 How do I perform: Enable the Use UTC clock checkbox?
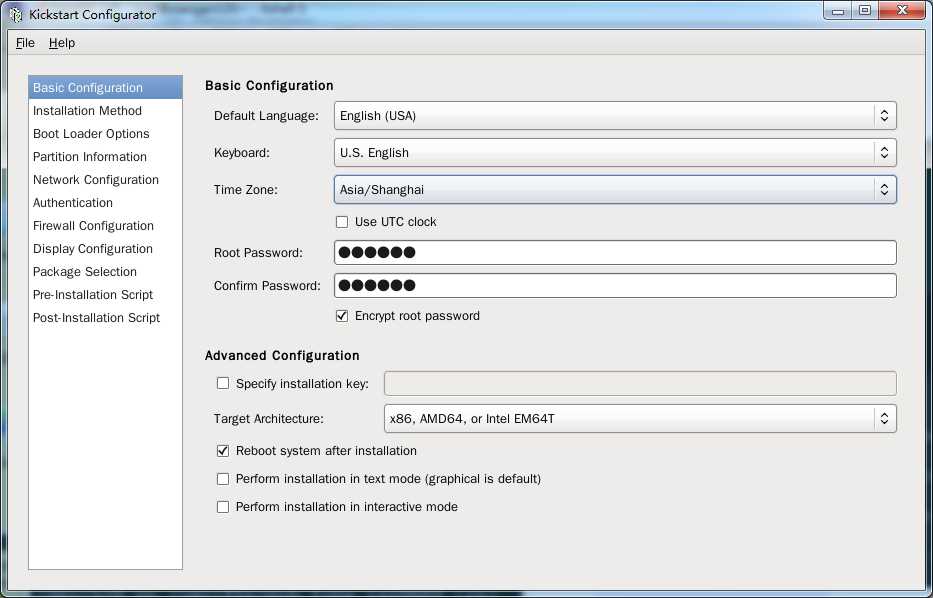tap(342, 222)
